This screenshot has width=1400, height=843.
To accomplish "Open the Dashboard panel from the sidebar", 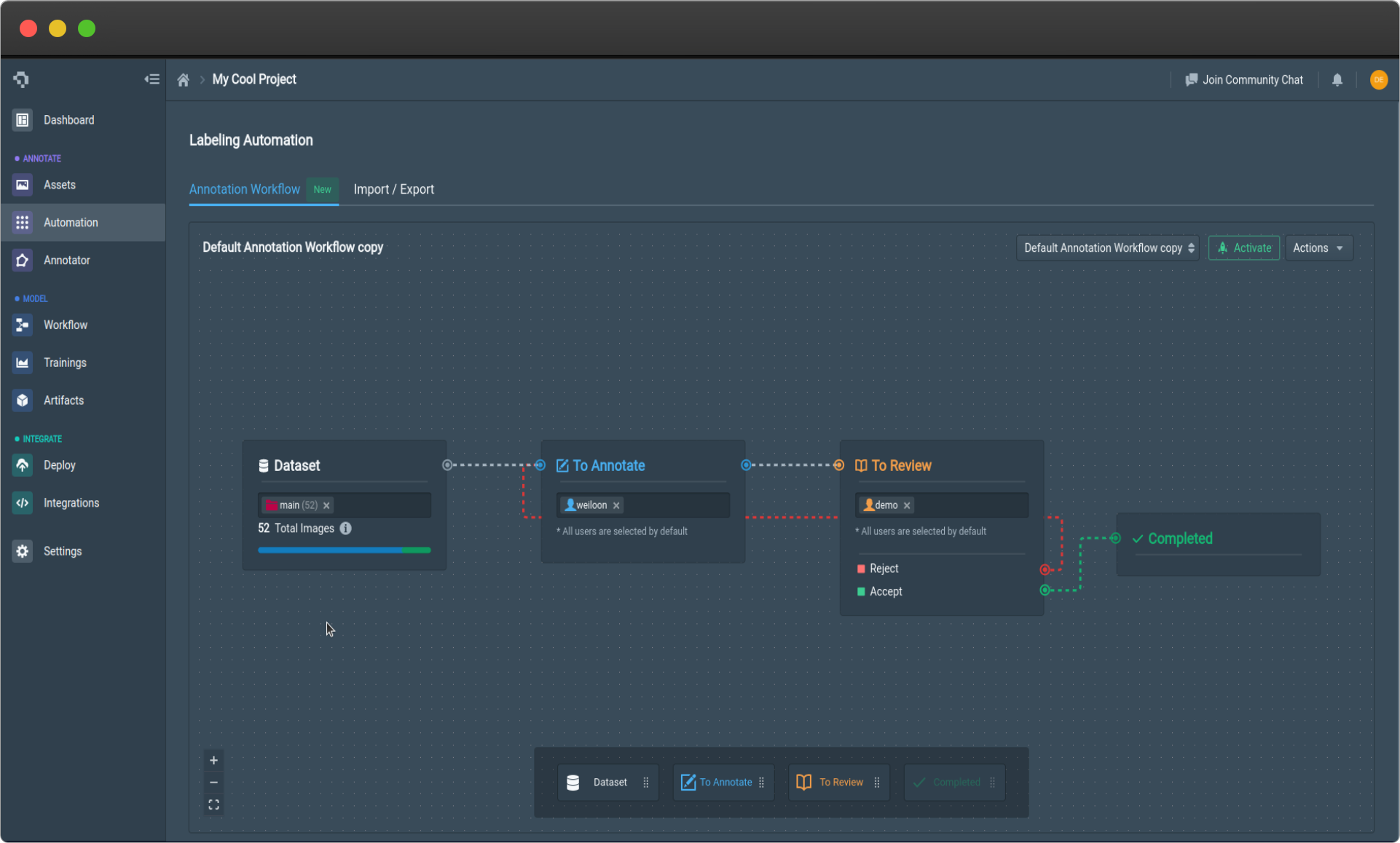I will click(22, 119).
